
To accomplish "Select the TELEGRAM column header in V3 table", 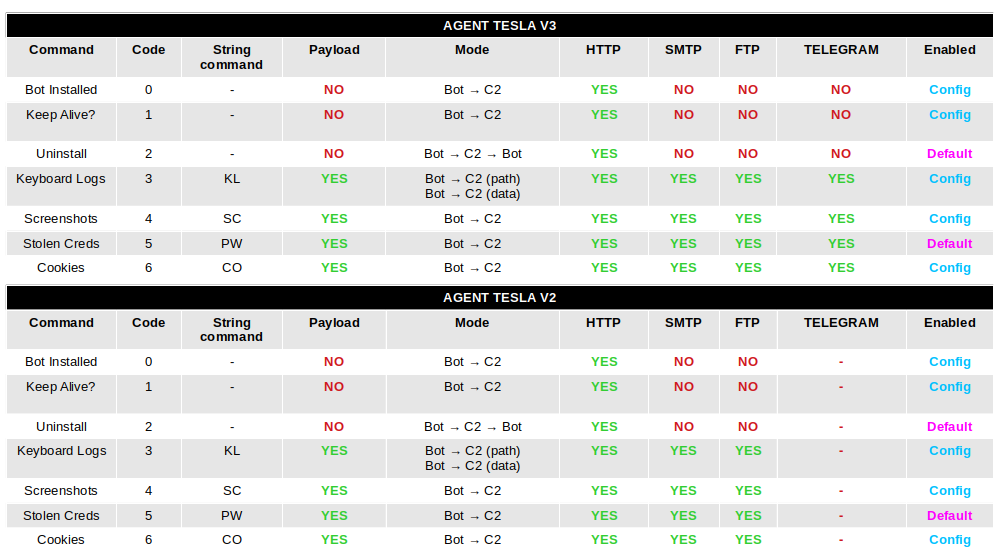I will 841,50.
